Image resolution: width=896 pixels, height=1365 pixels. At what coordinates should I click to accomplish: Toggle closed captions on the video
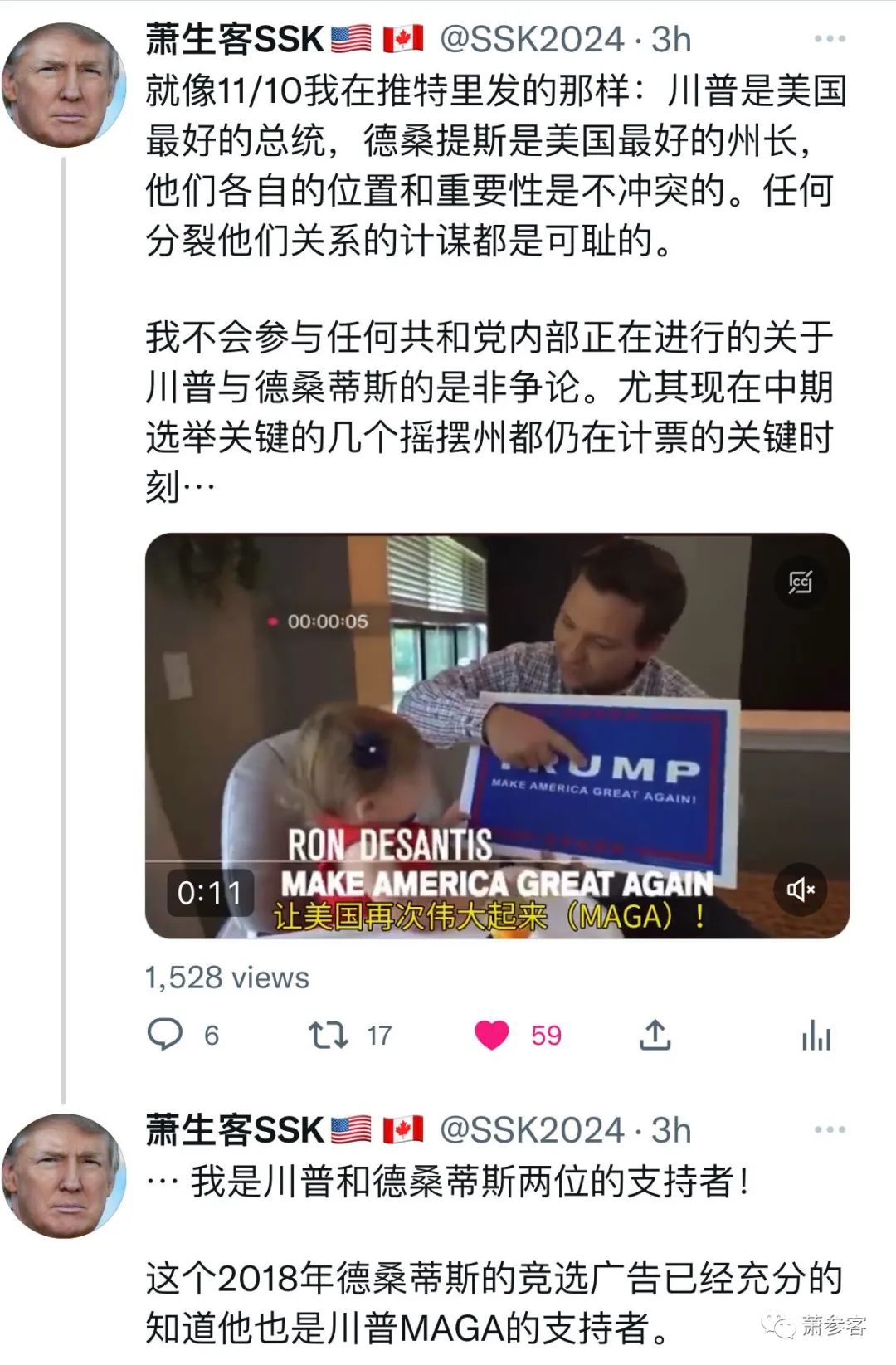(801, 583)
